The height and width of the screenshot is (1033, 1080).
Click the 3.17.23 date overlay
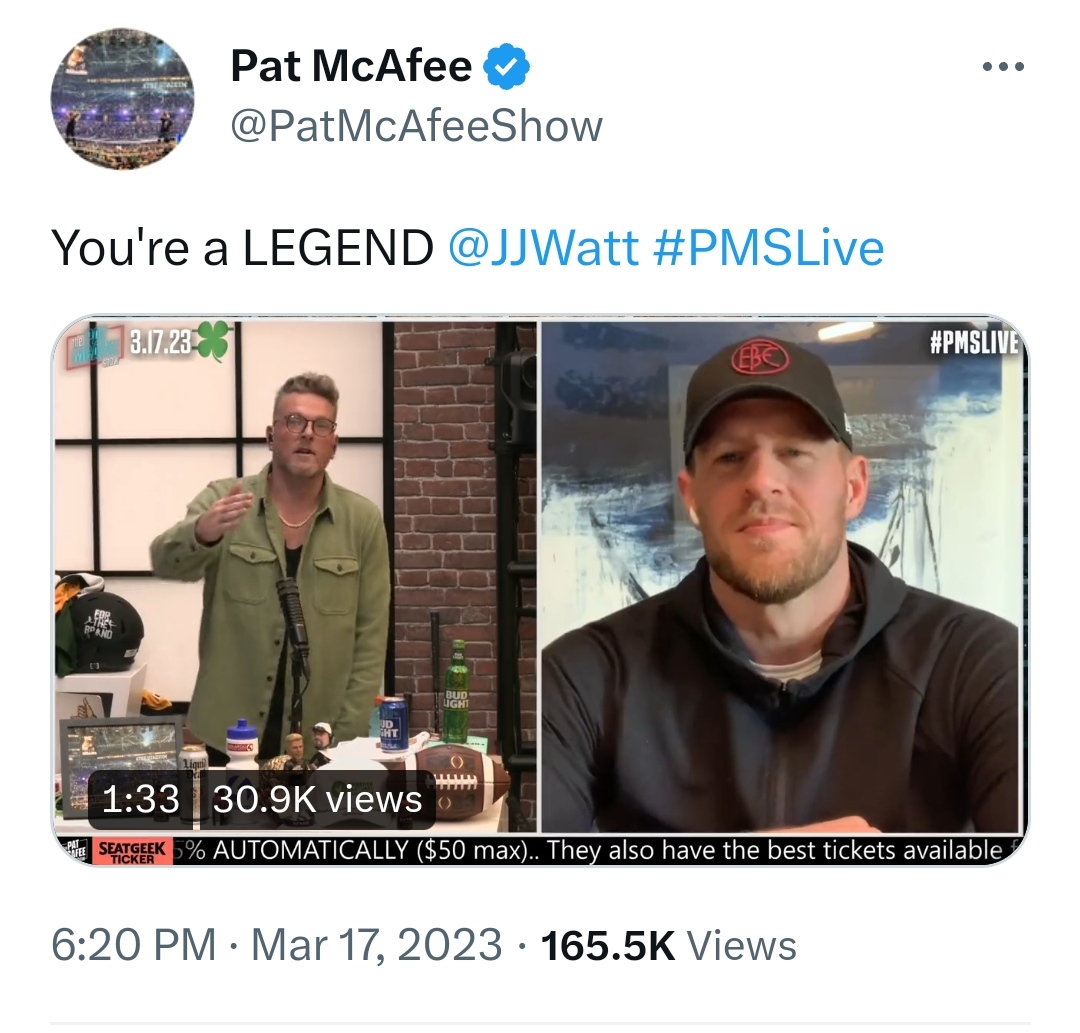[x=160, y=342]
